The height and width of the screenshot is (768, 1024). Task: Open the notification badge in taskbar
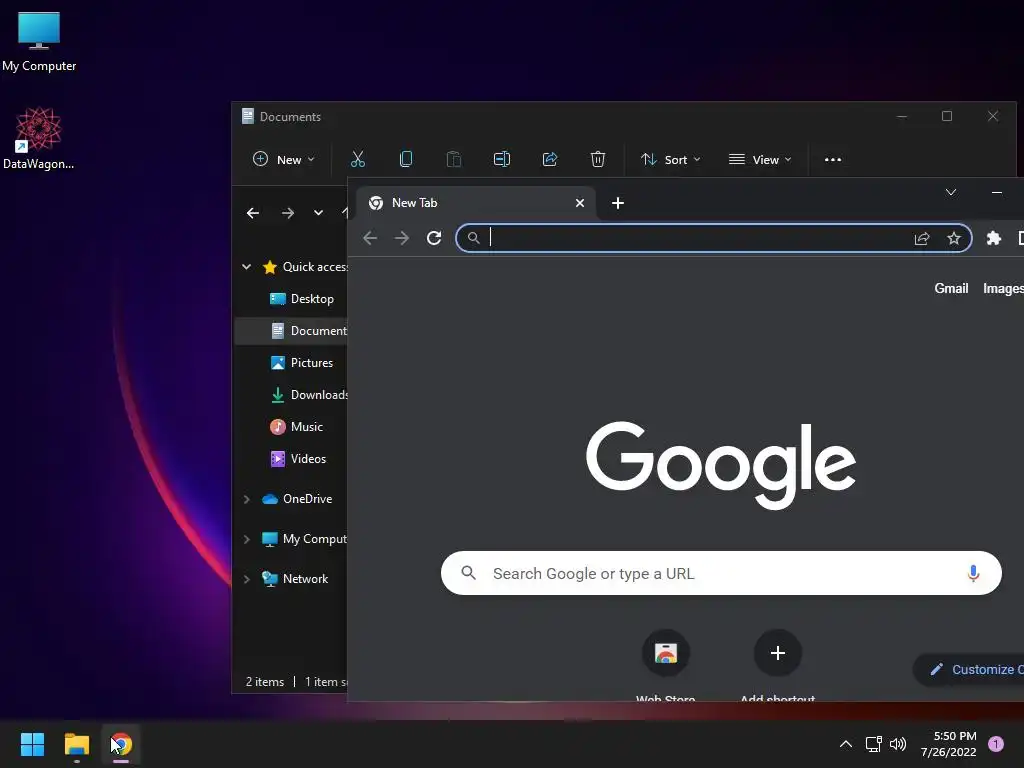[996, 744]
